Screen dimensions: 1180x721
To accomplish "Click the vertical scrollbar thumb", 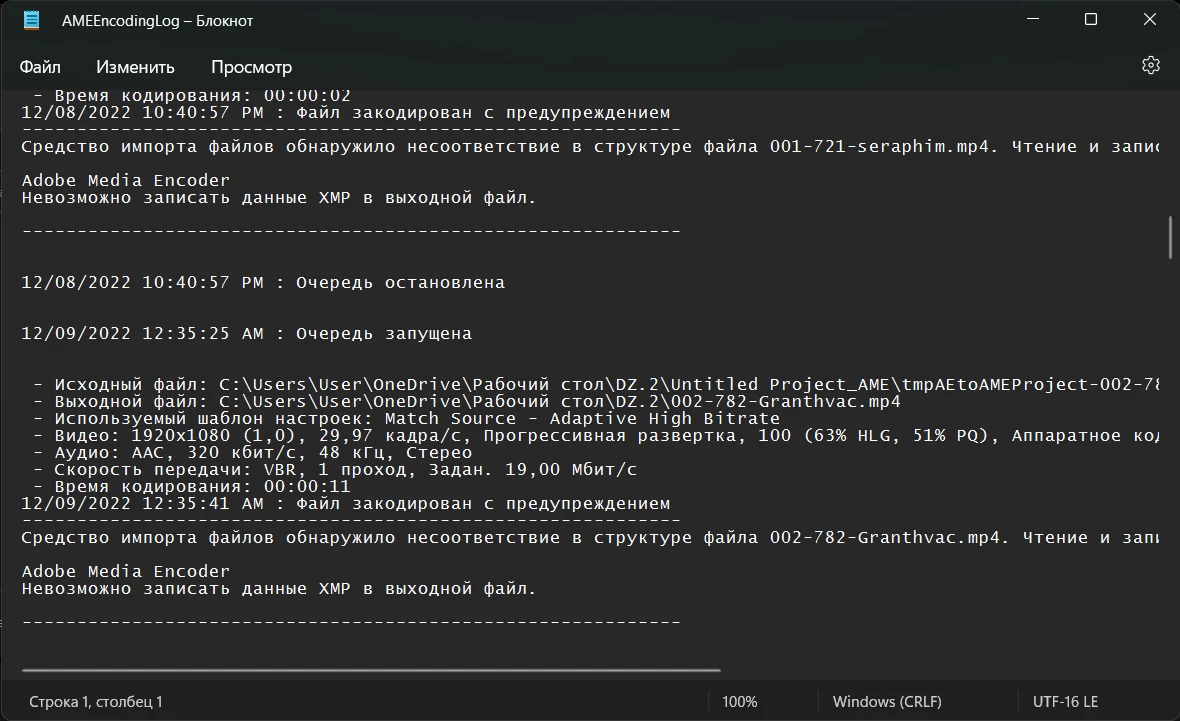I will point(1170,238).
